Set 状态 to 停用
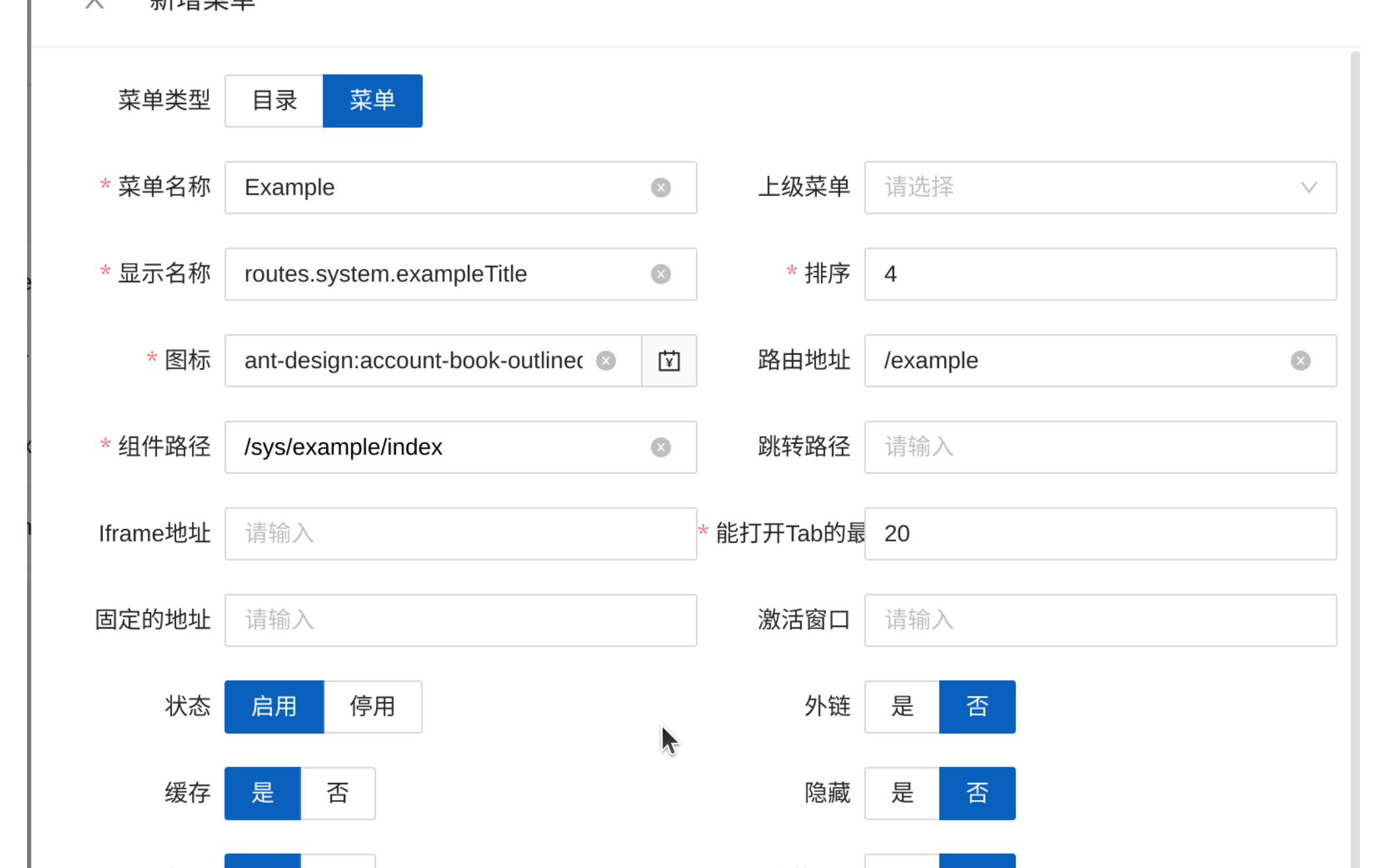Image resolution: width=1385 pixels, height=868 pixels. pos(372,706)
